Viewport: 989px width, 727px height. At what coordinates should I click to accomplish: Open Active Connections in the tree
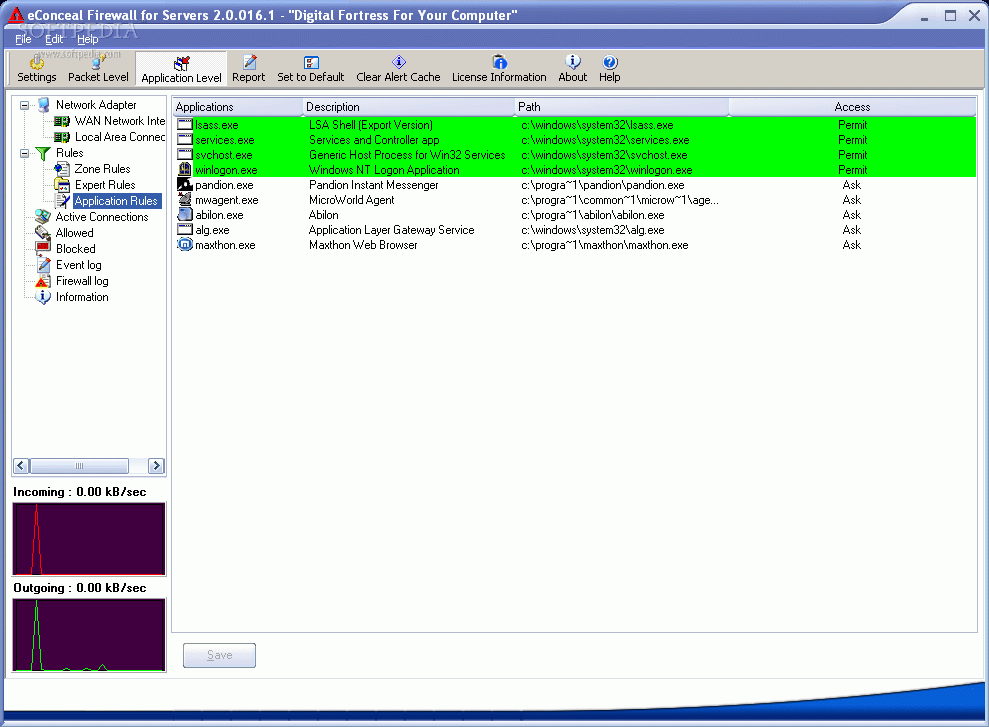tap(102, 217)
